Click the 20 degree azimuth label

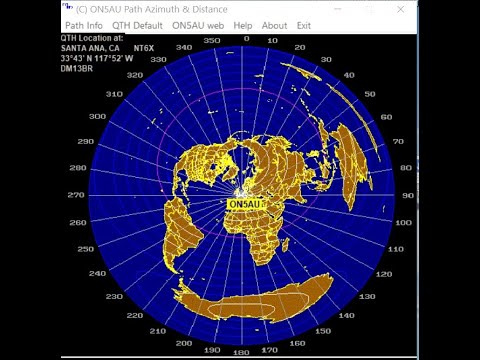tap(300, 48)
